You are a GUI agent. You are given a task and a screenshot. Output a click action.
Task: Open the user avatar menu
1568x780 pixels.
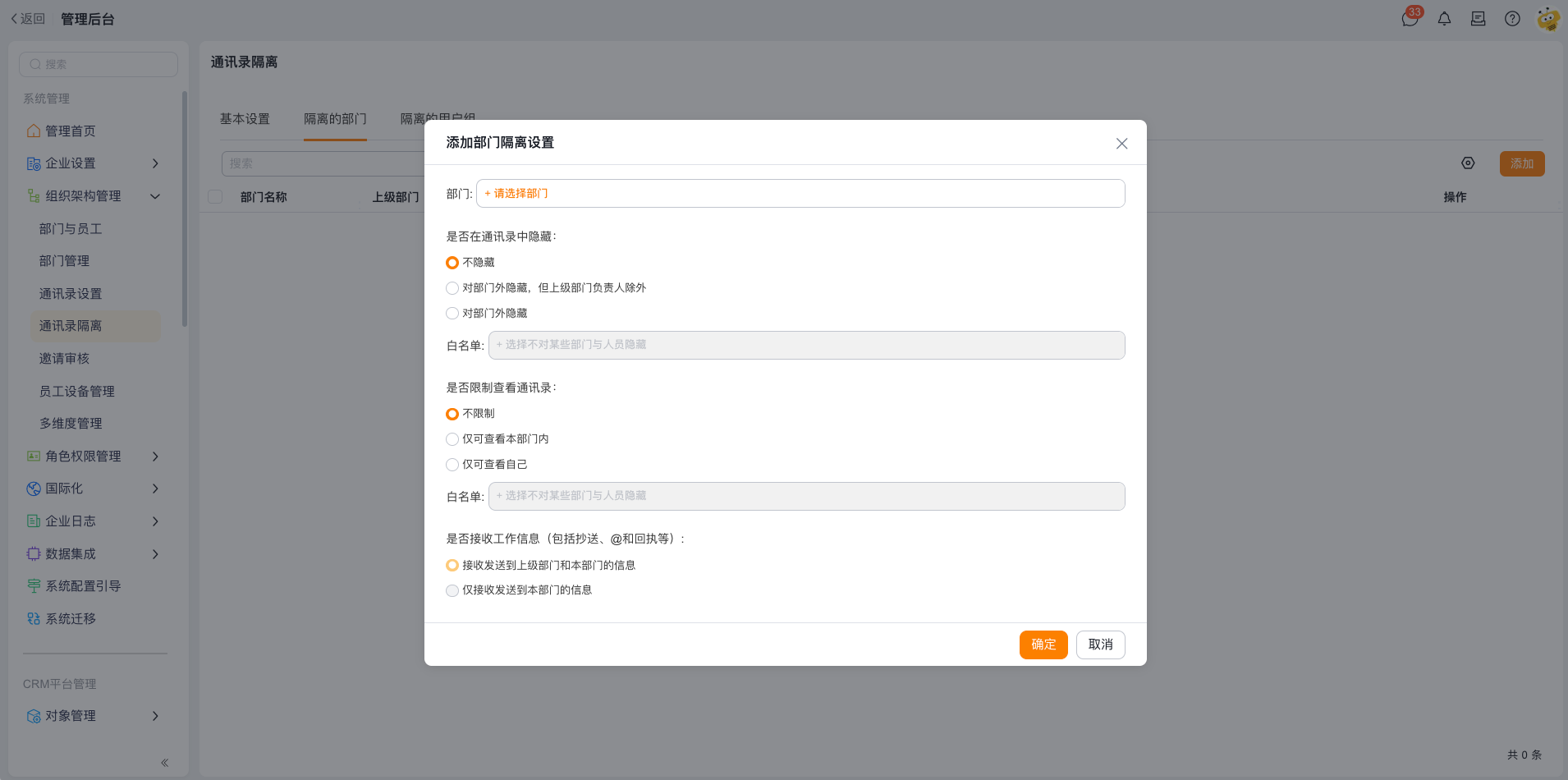pyautogui.click(x=1548, y=18)
